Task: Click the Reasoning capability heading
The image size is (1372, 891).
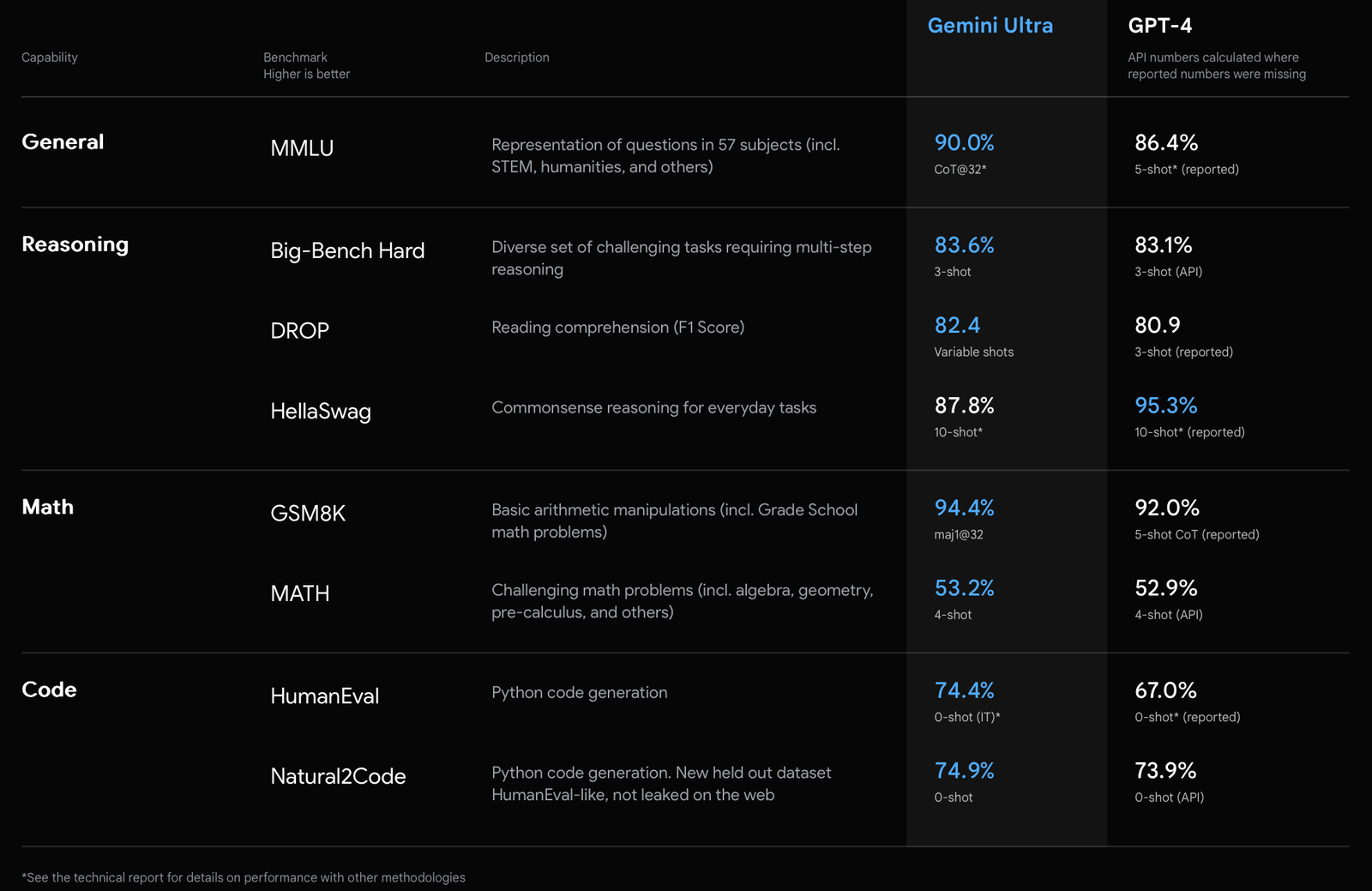Action: [x=75, y=244]
